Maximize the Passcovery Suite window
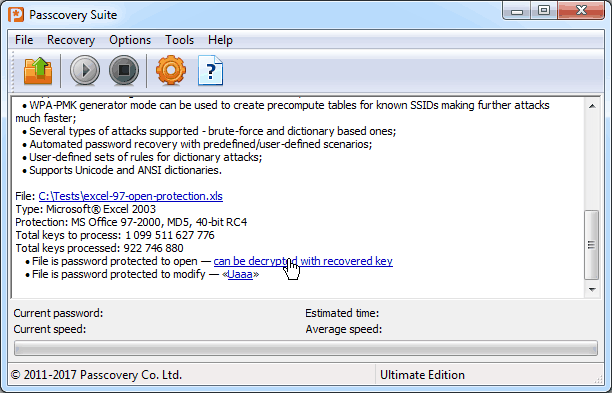 (544, 11)
